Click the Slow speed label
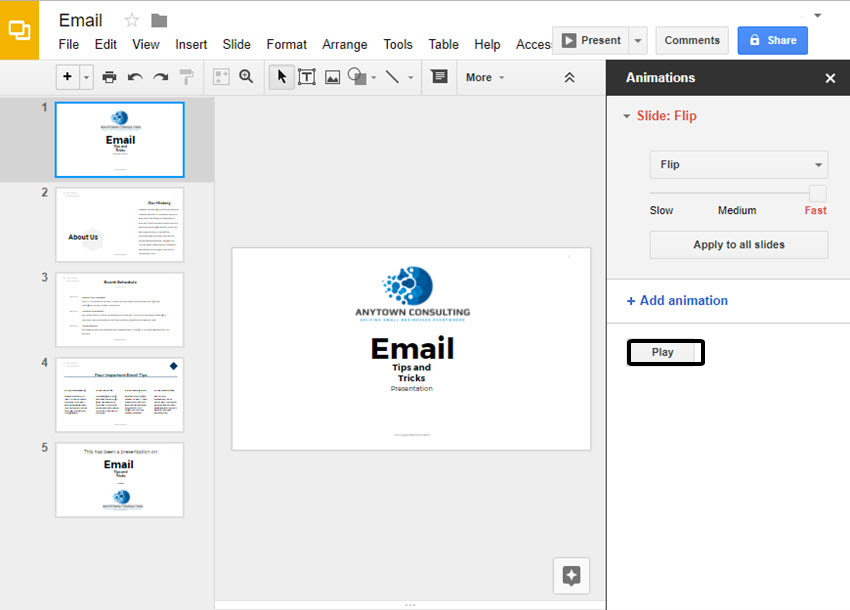 coord(661,210)
